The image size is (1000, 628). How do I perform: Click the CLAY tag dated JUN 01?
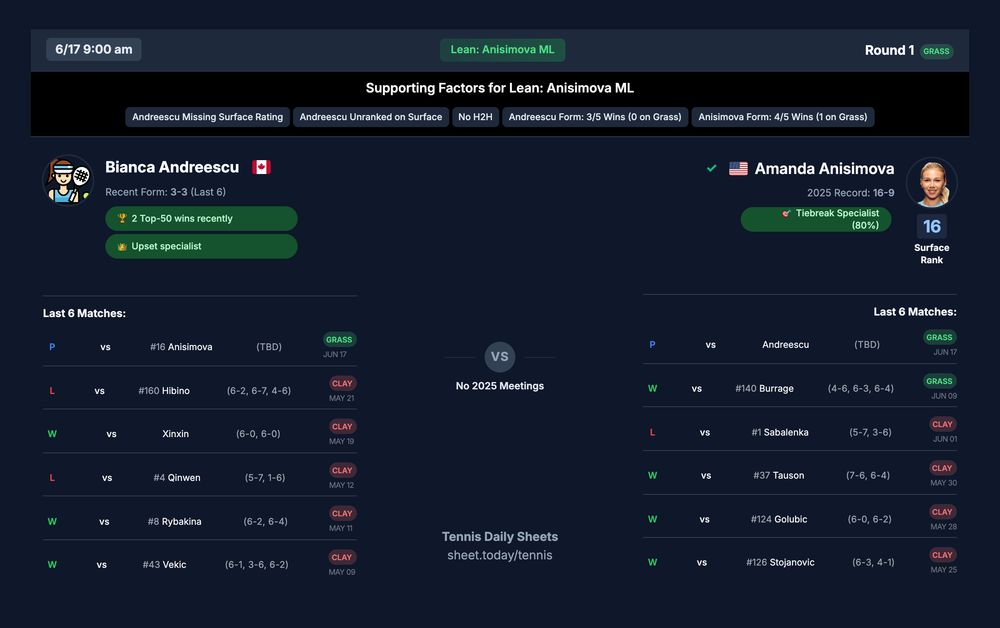[942, 424]
